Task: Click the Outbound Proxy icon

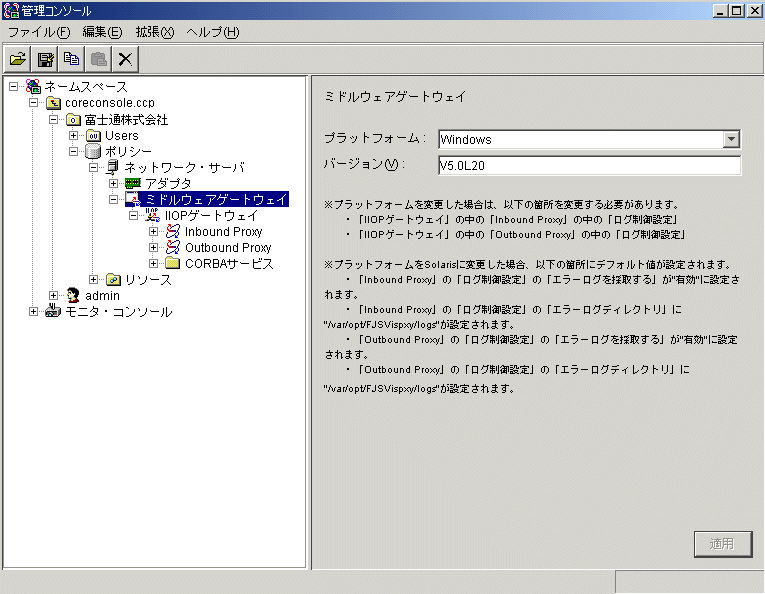Action: (173, 247)
